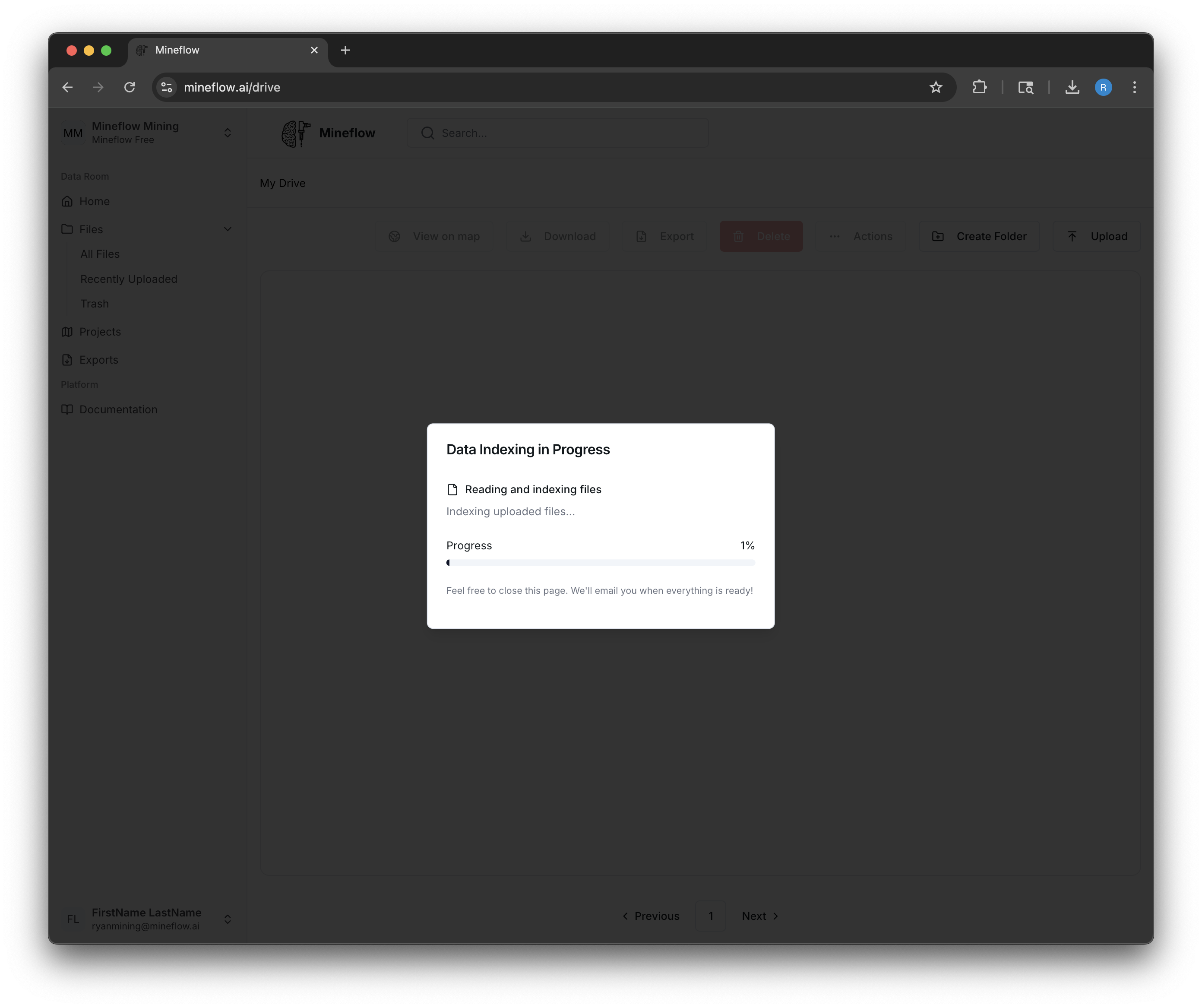Switch to the Recently Uploaded view
Screen dimensions: 1202x1008
point(129,279)
